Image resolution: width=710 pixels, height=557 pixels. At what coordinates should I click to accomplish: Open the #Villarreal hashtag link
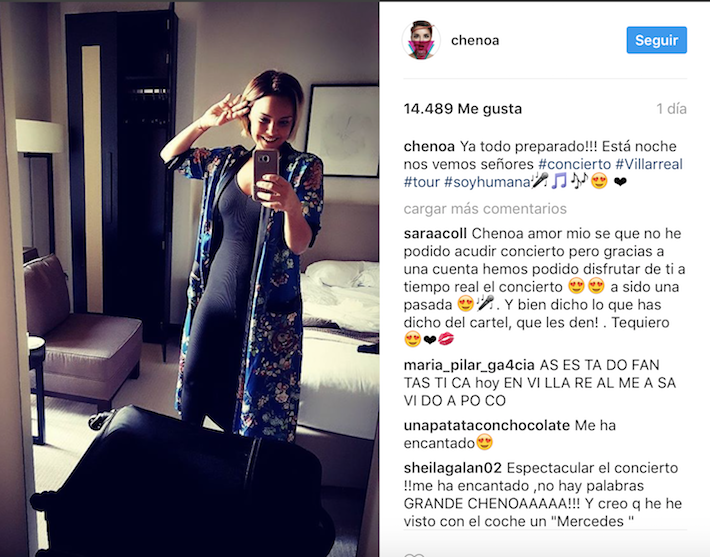click(649, 164)
